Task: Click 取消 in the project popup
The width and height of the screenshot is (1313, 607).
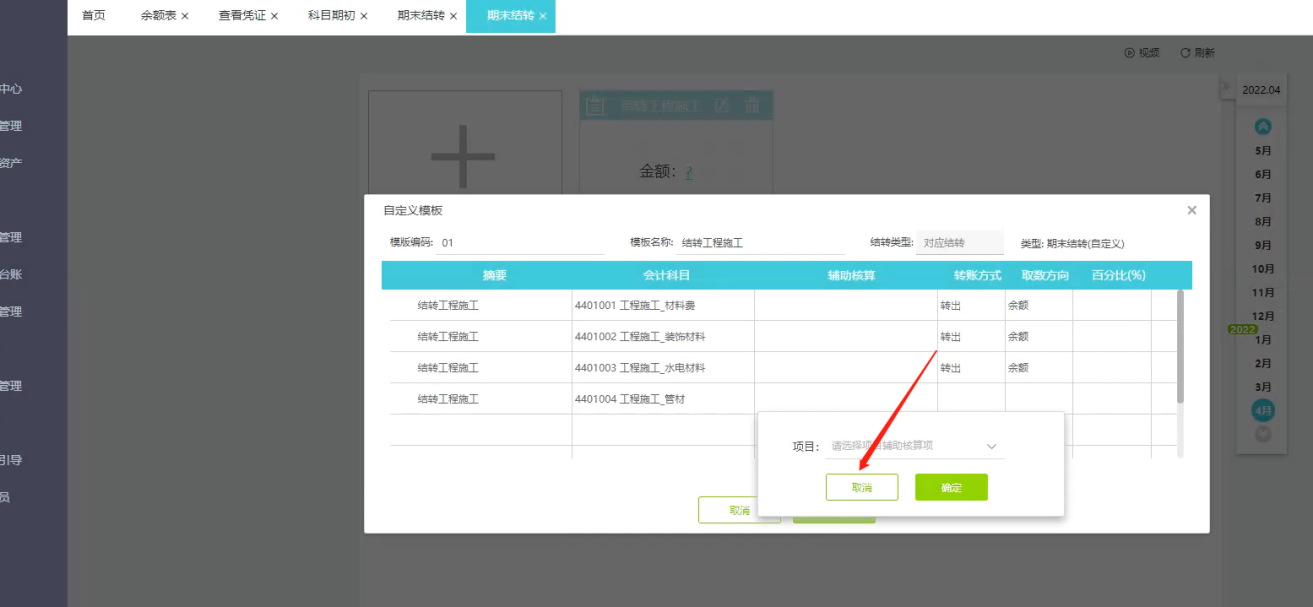Action: point(862,487)
